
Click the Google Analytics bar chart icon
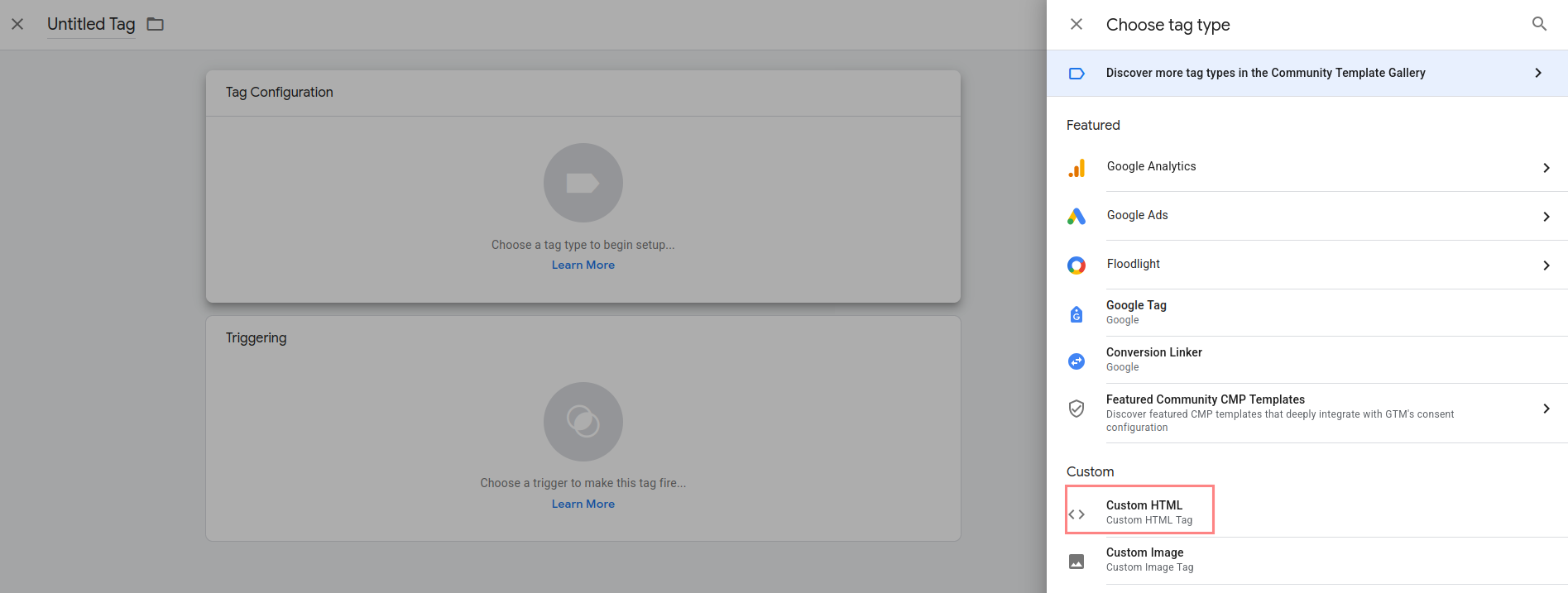[1077, 168]
